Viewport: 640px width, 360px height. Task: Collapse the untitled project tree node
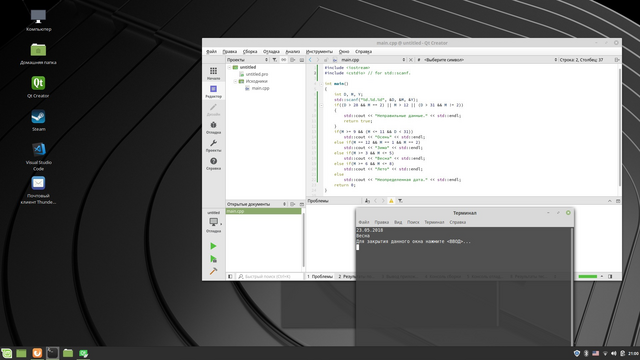pyautogui.click(x=229, y=67)
